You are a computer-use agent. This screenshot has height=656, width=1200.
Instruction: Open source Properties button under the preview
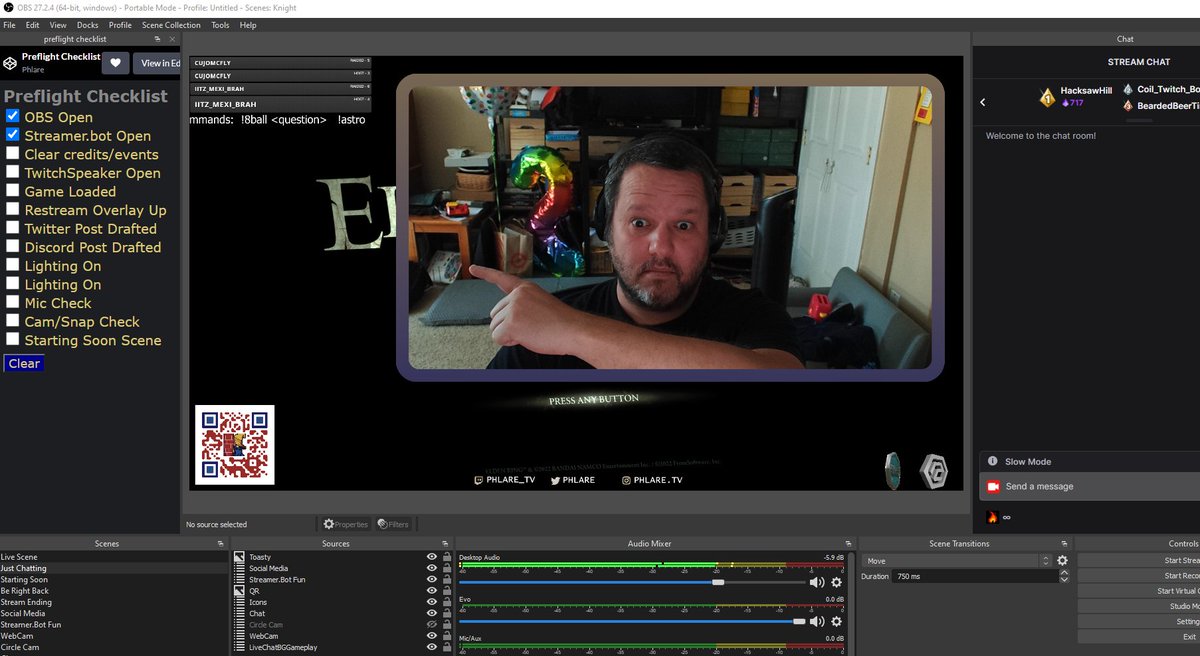(346, 524)
